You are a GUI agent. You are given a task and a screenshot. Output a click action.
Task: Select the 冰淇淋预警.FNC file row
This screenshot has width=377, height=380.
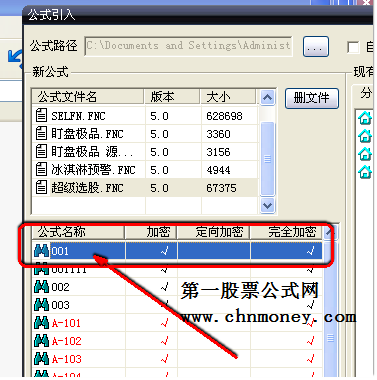145,170
